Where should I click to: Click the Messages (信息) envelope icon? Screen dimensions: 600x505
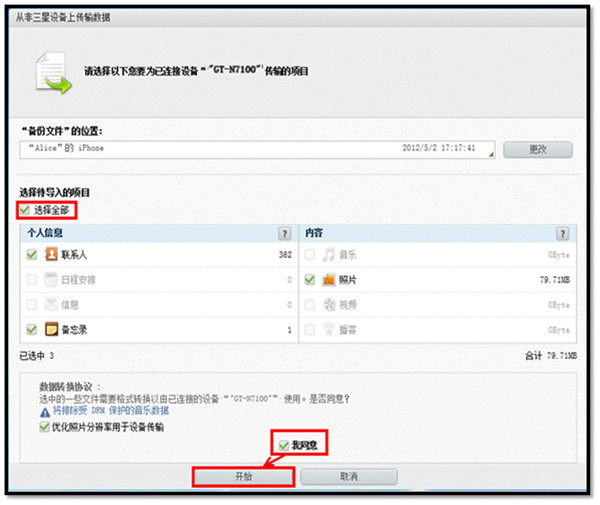[x=51, y=304]
